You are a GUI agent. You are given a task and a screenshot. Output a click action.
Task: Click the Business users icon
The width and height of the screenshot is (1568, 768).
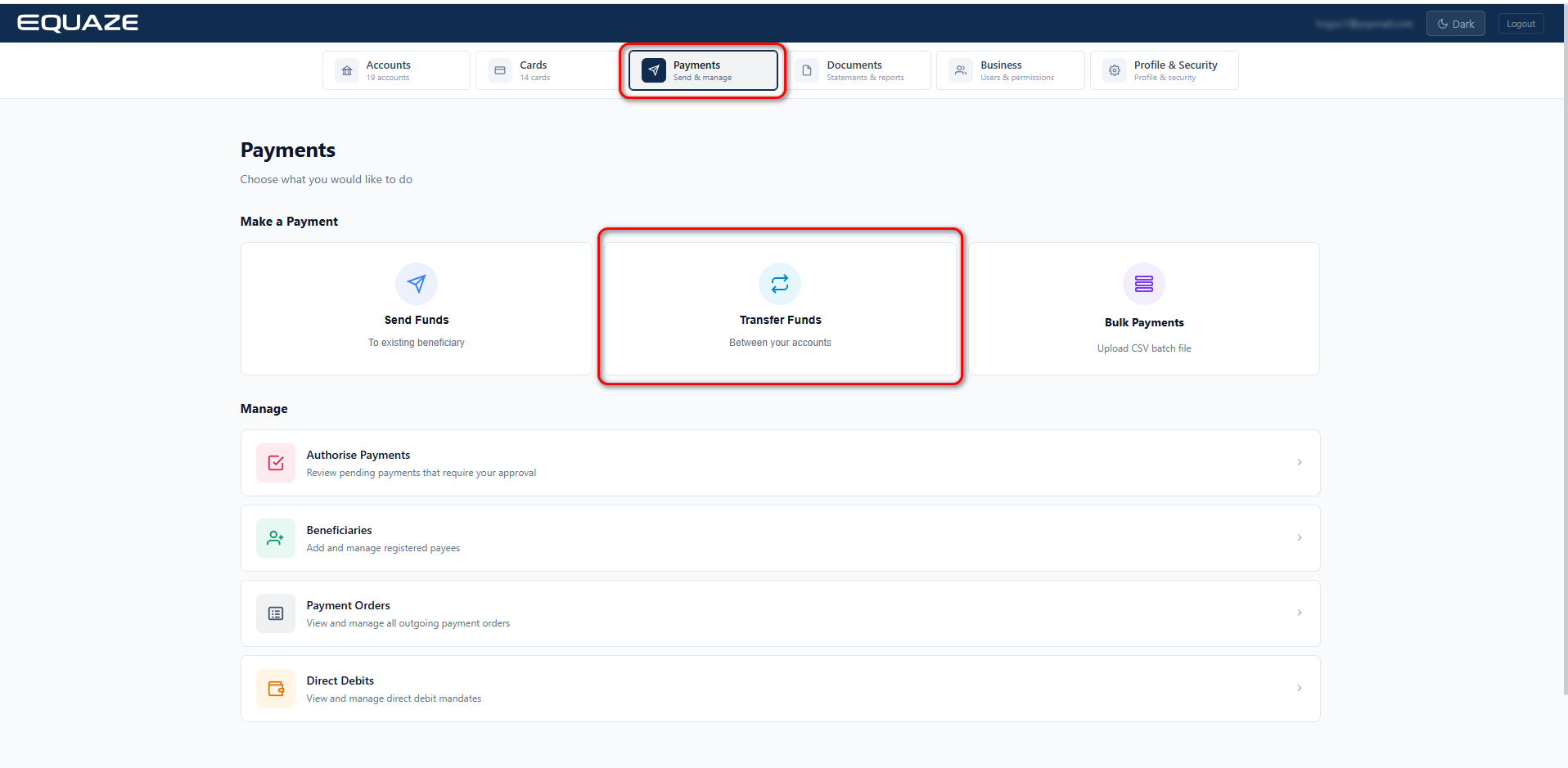[961, 70]
